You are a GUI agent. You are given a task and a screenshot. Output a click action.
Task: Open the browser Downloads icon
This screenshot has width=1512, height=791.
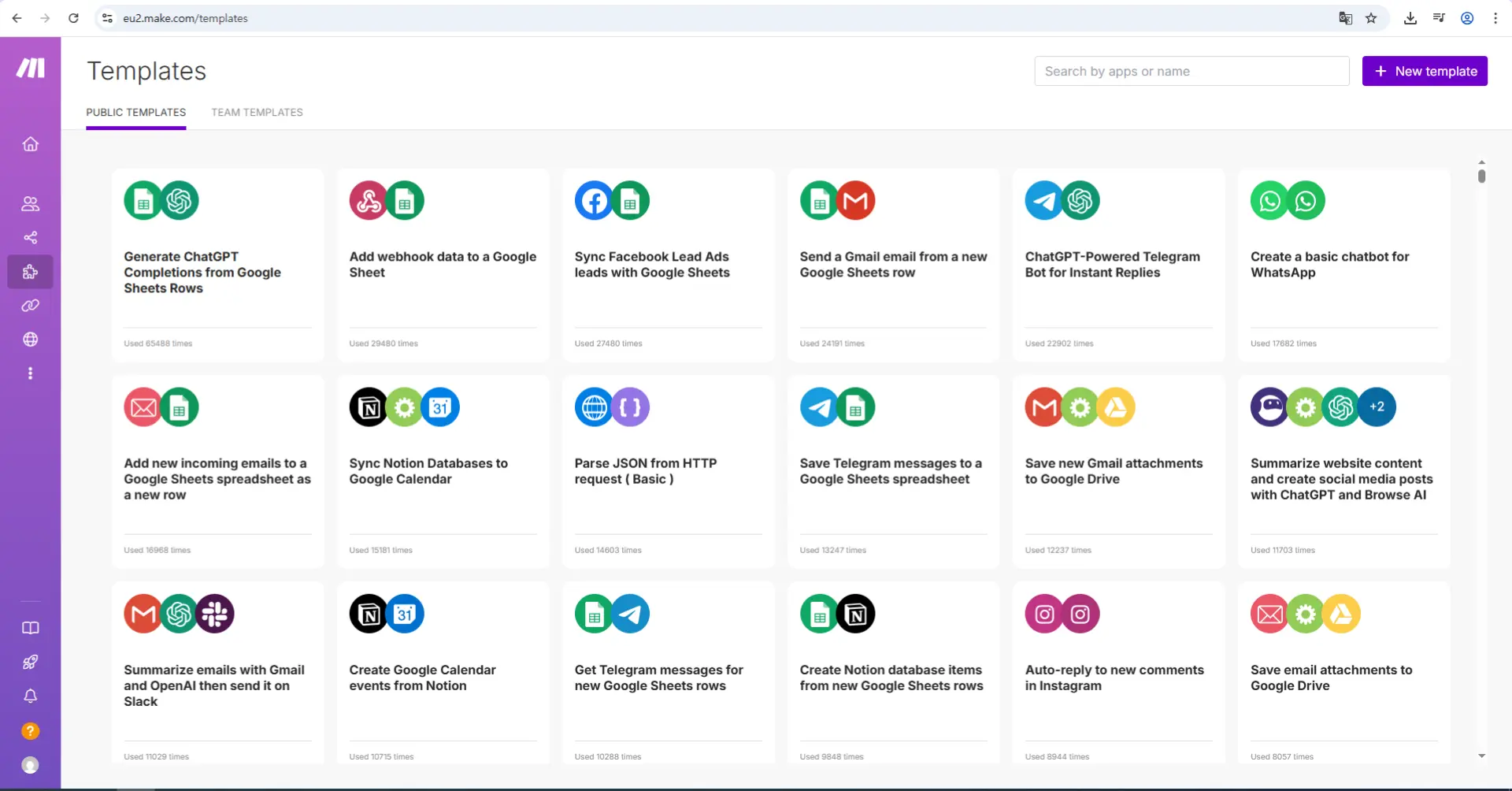pos(1410,18)
